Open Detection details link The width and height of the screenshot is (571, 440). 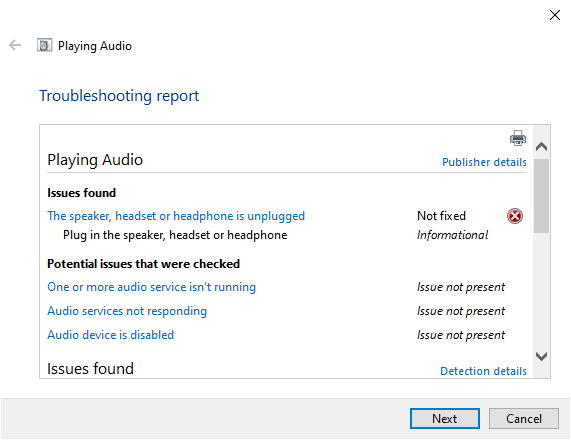(x=483, y=371)
